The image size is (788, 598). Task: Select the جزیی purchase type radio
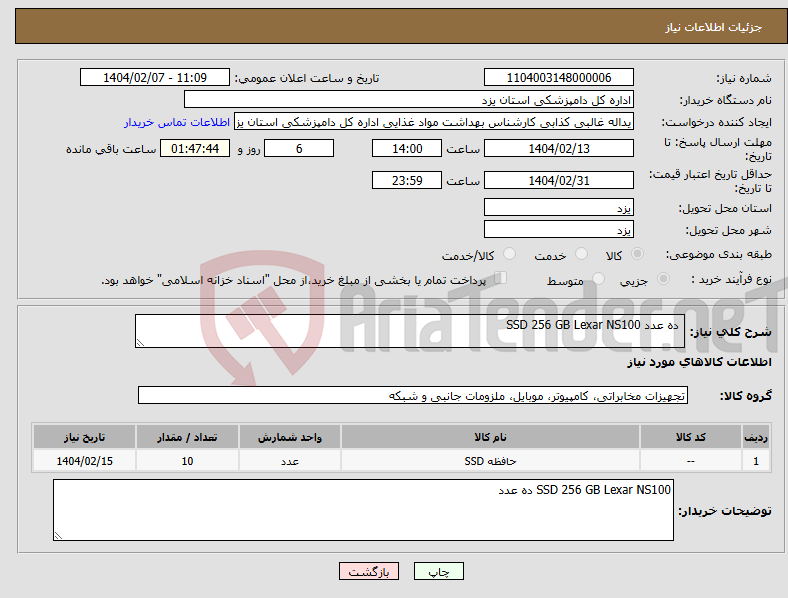(x=663, y=278)
